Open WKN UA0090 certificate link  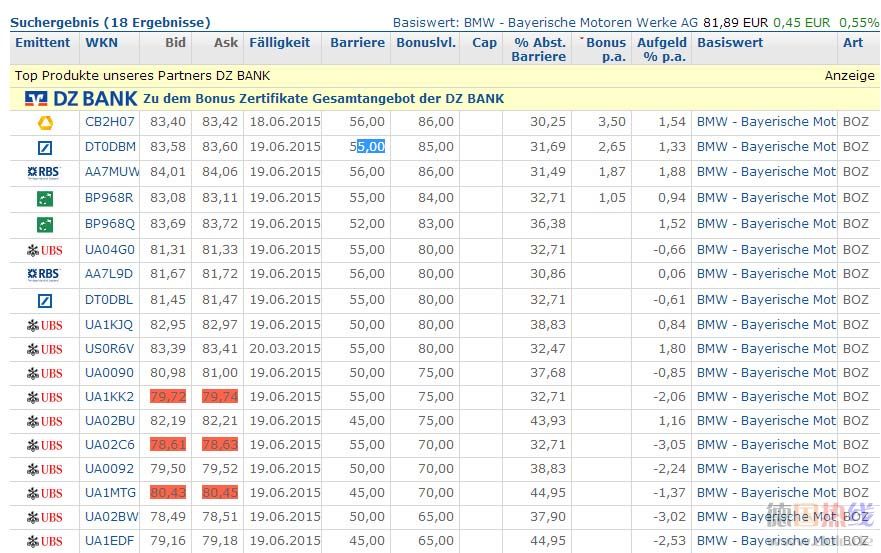pos(109,373)
